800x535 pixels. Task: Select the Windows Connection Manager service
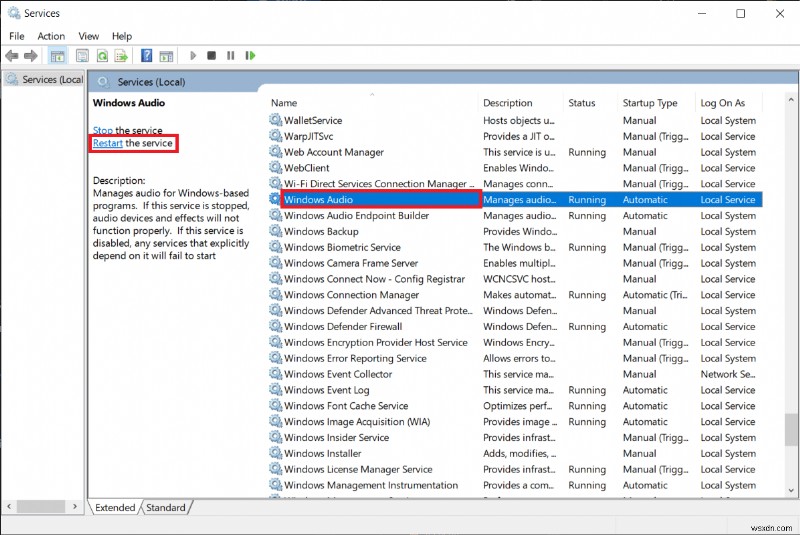click(x=515, y=294)
